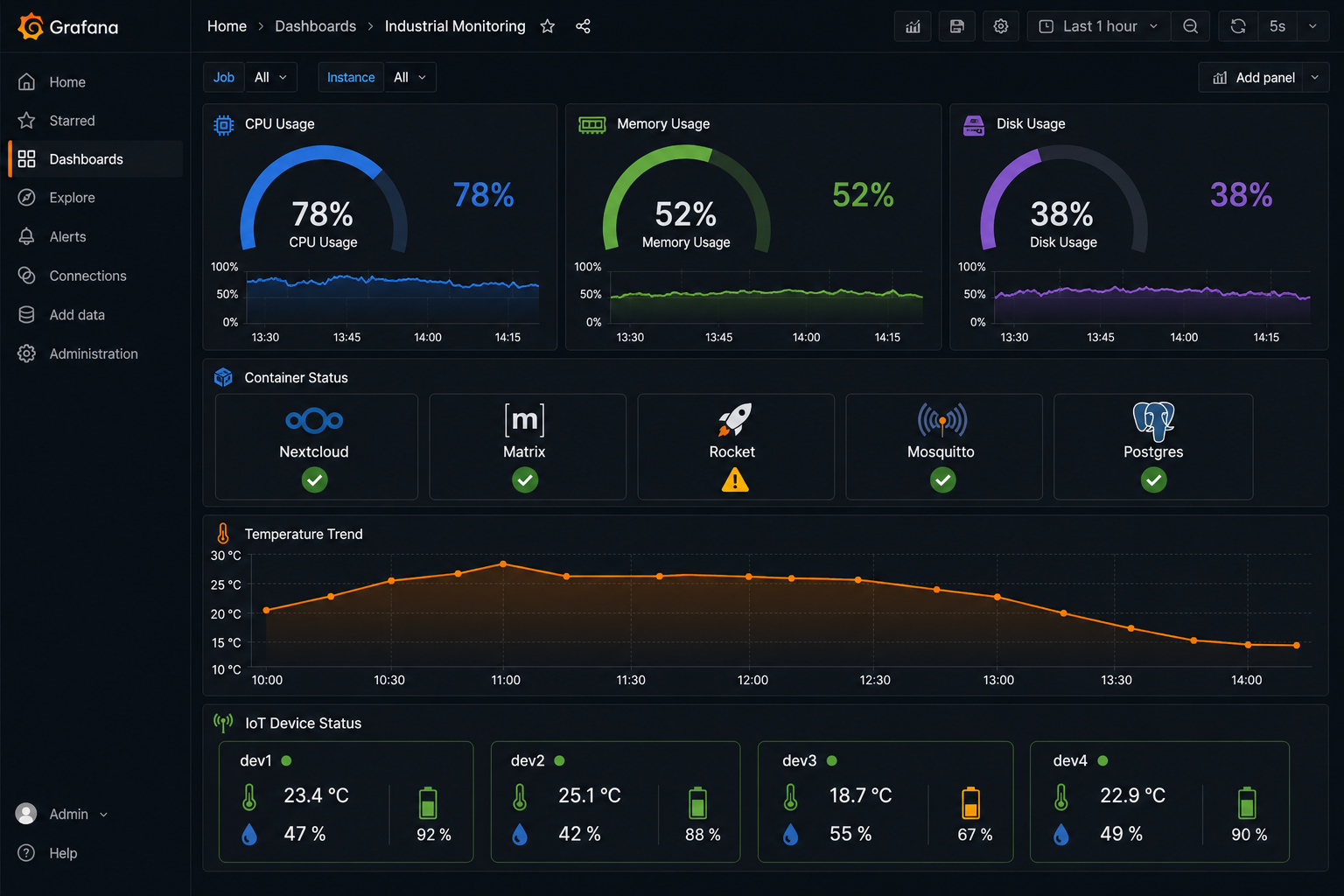The image size is (1344, 896).
Task: Click the thermometer icon in the Temperature Trend panel
Action: pos(223,533)
